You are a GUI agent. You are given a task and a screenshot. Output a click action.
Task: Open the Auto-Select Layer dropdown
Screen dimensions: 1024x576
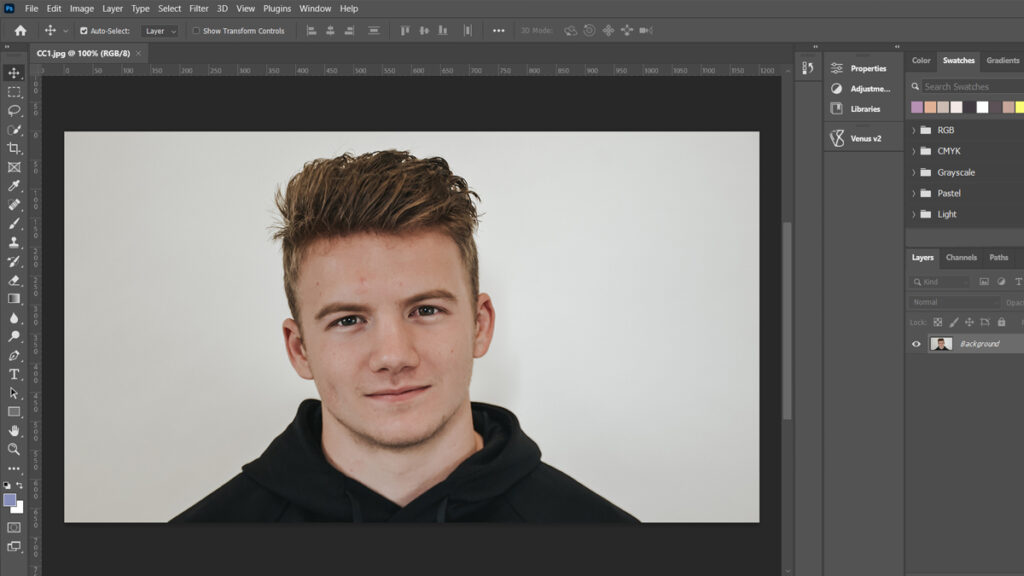pos(160,31)
